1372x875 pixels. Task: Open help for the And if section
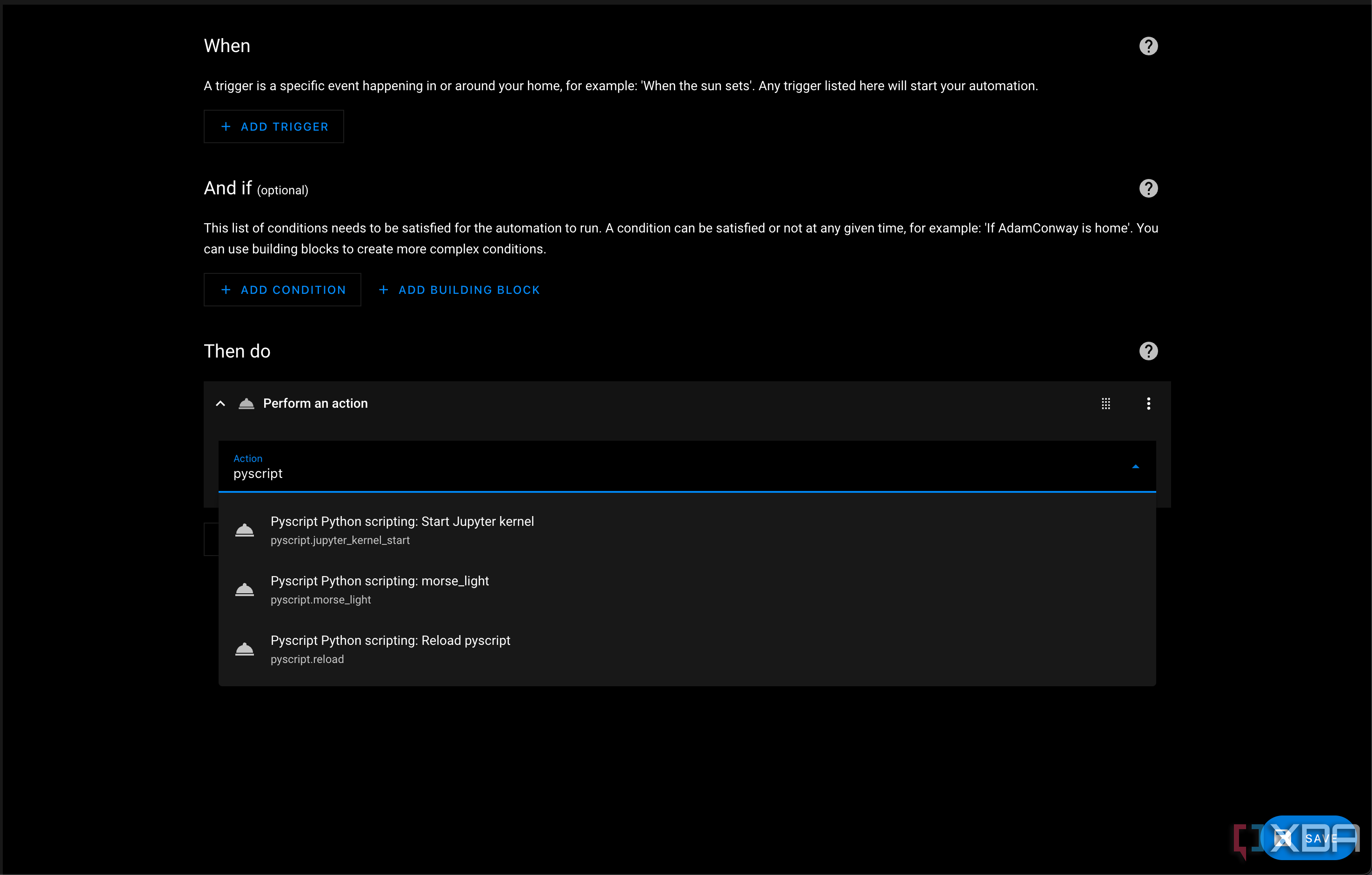1148,188
